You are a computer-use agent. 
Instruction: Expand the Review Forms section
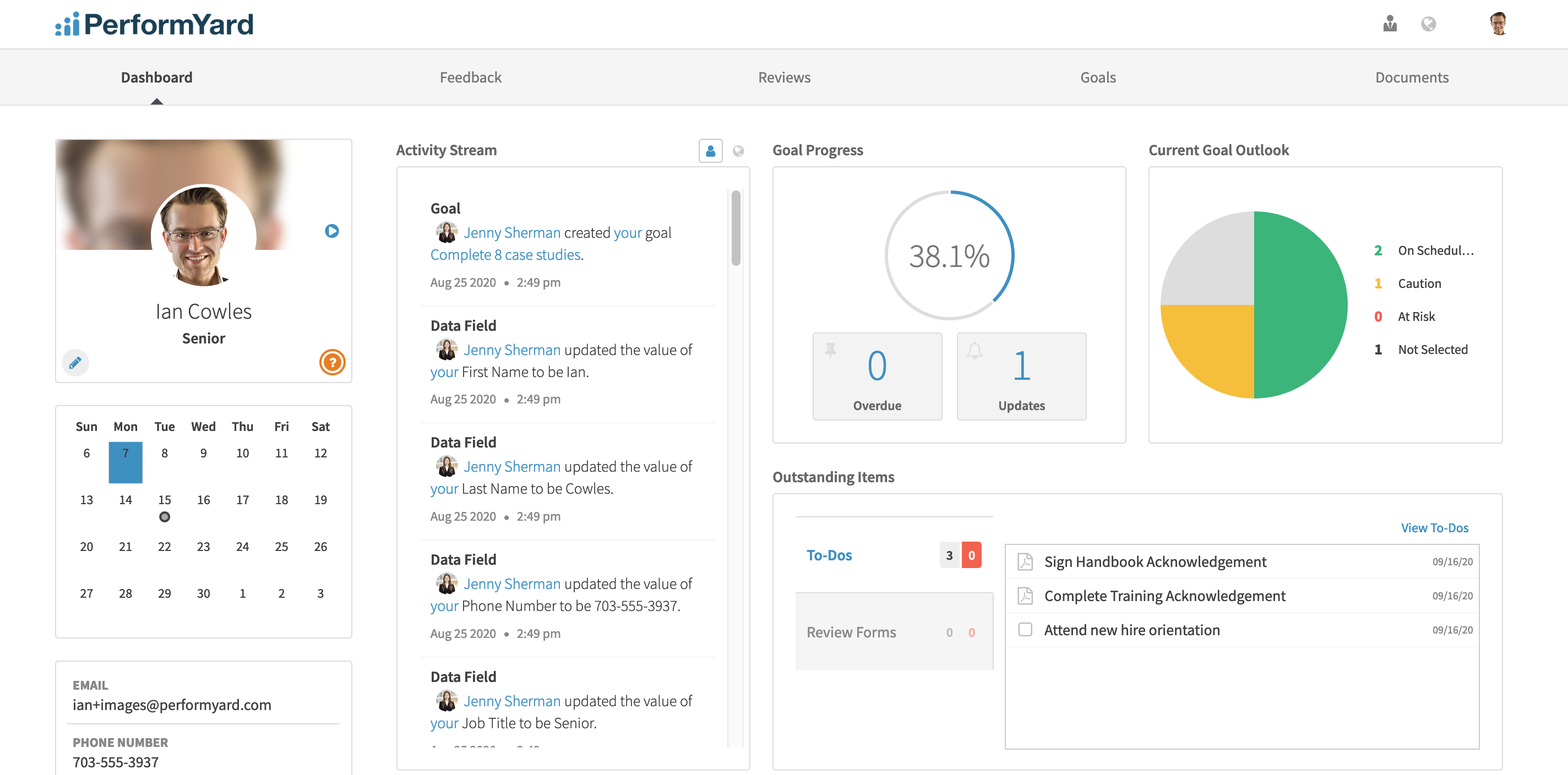(x=852, y=632)
